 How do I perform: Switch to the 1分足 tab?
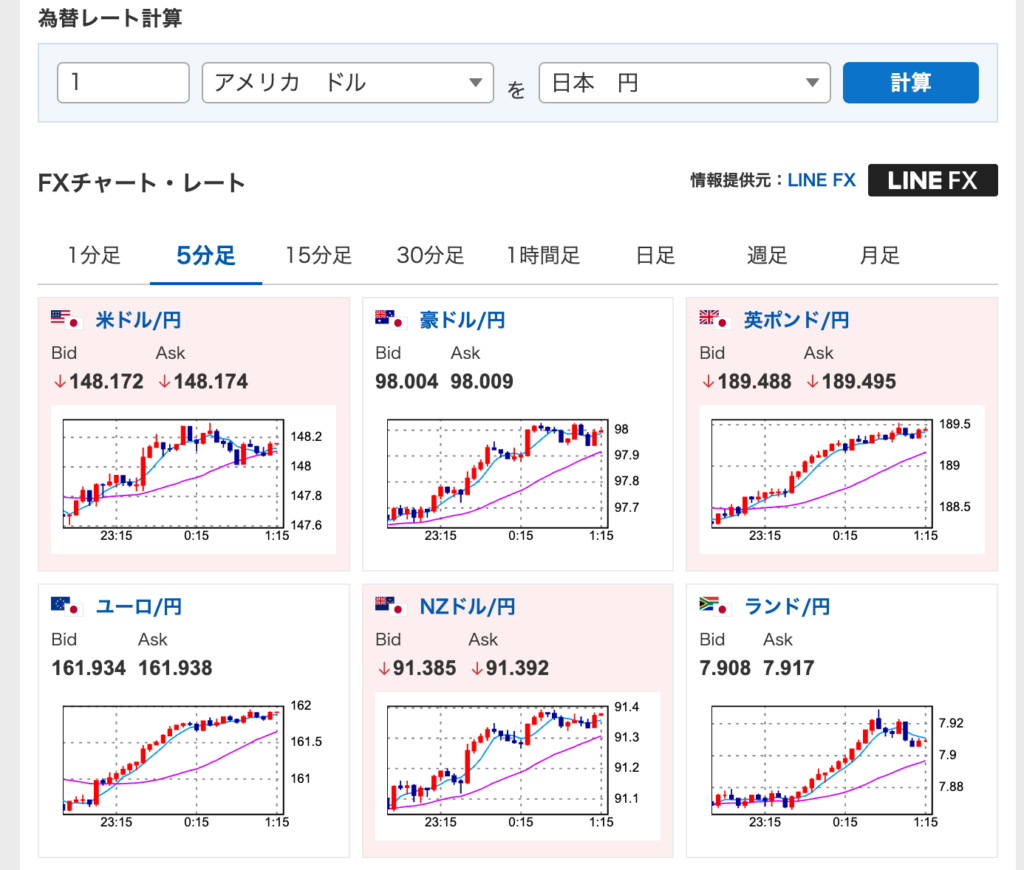click(x=94, y=256)
